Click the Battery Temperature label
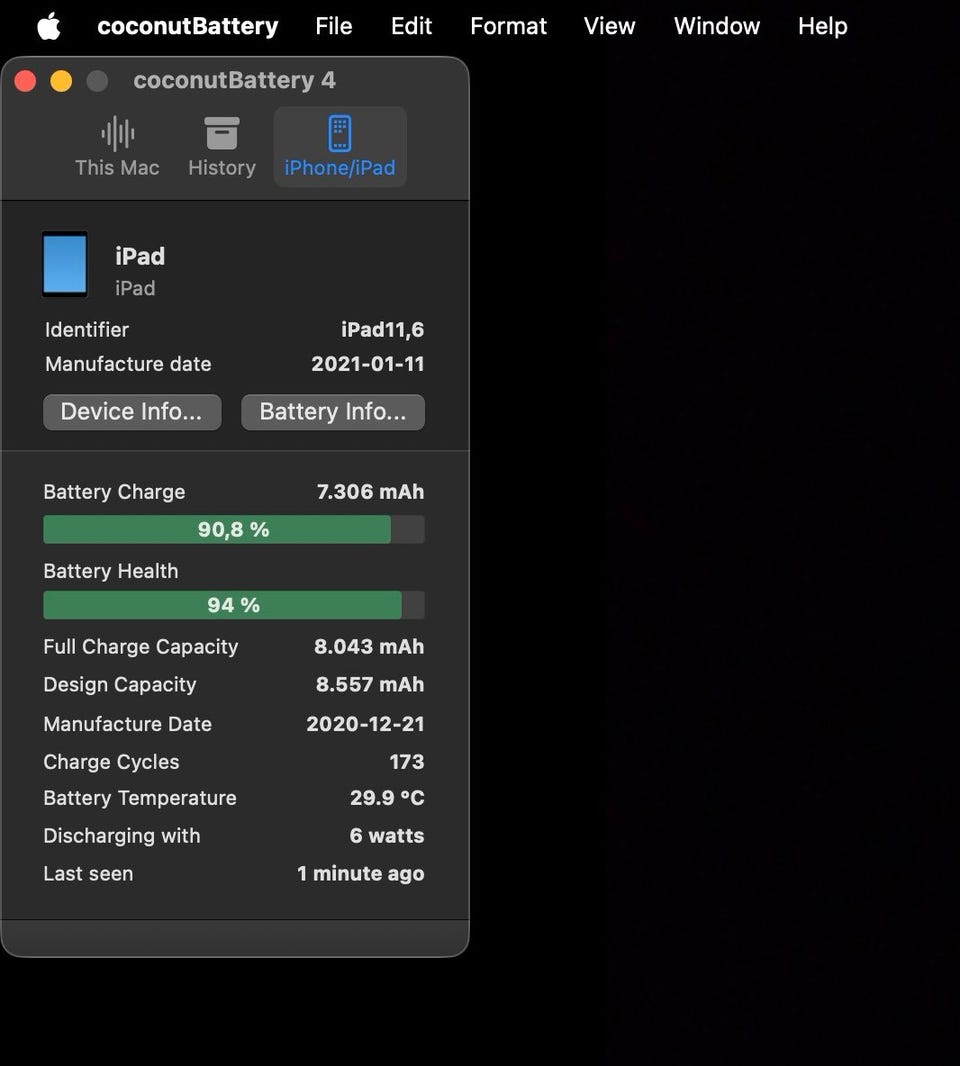The height and width of the screenshot is (1066, 960). [x=140, y=798]
